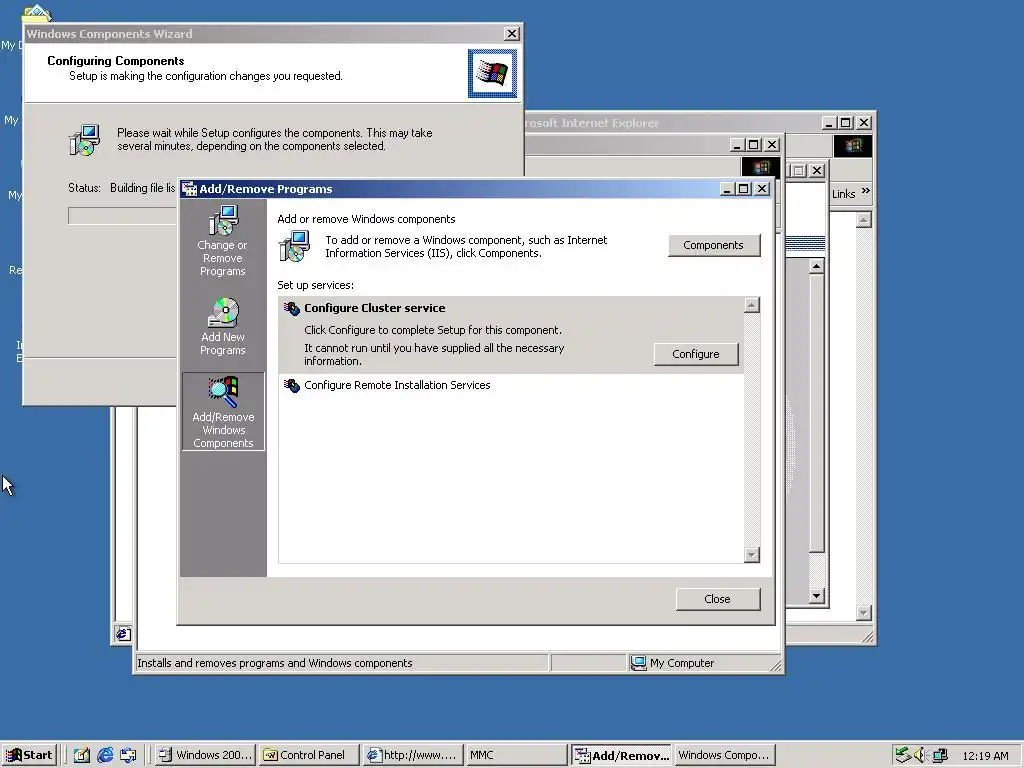Click the Internet Explorer page icon in the status bar
The height and width of the screenshot is (768, 1024).
[123, 633]
